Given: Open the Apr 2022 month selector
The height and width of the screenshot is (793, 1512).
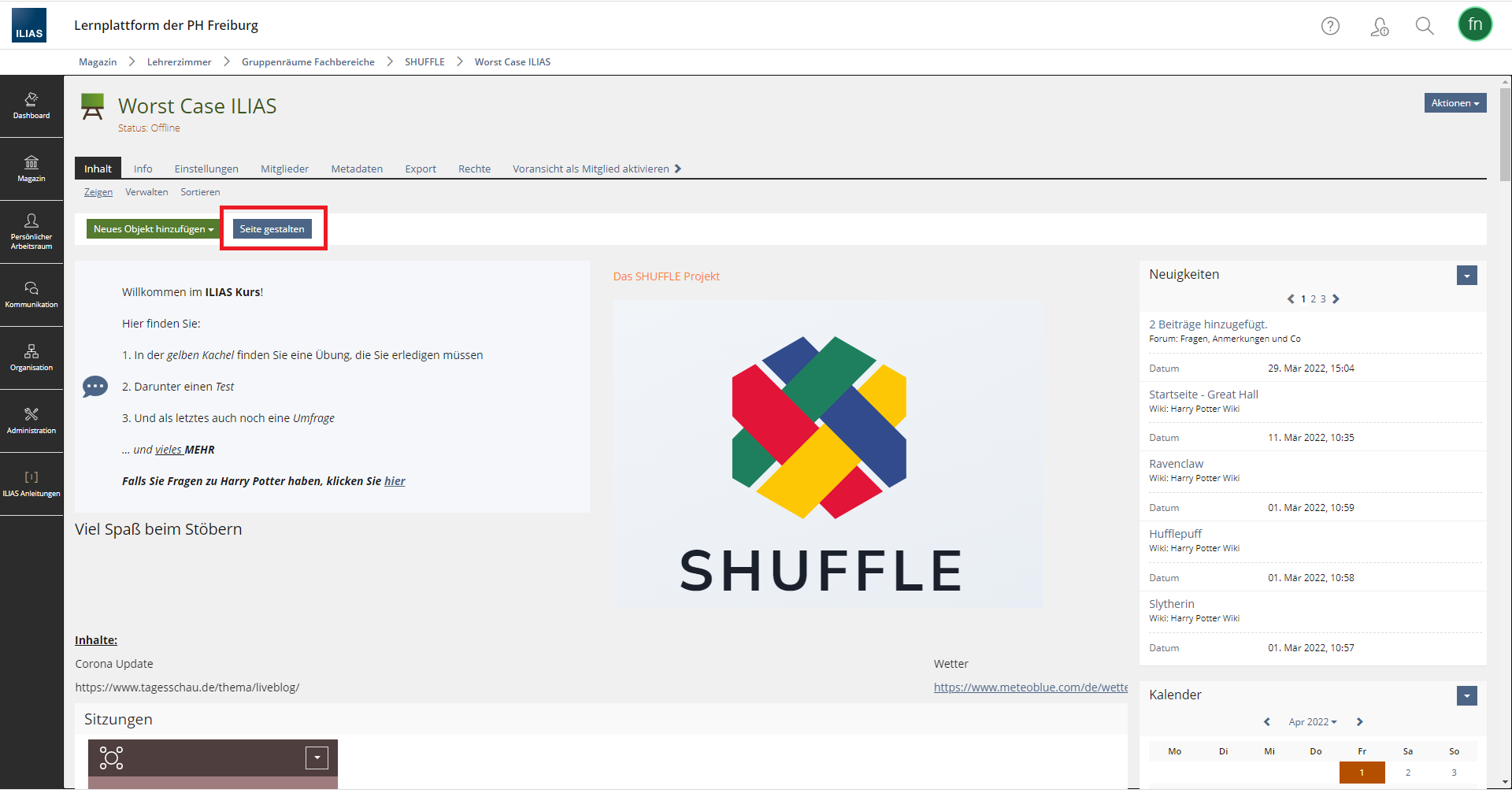Looking at the screenshot, I should (1312, 722).
